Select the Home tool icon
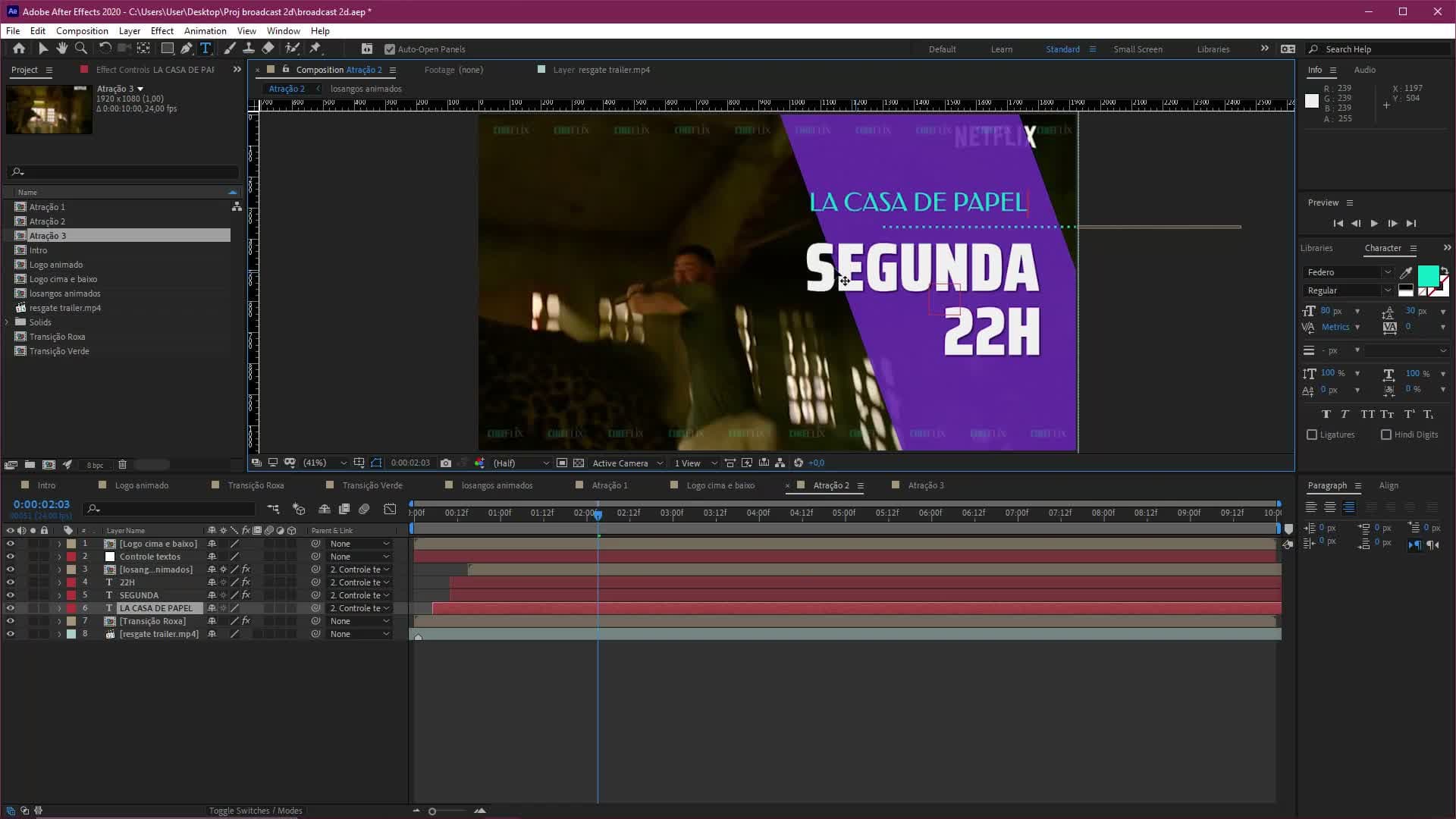This screenshot has height=819, width=1456. click(x=19, y=49)
